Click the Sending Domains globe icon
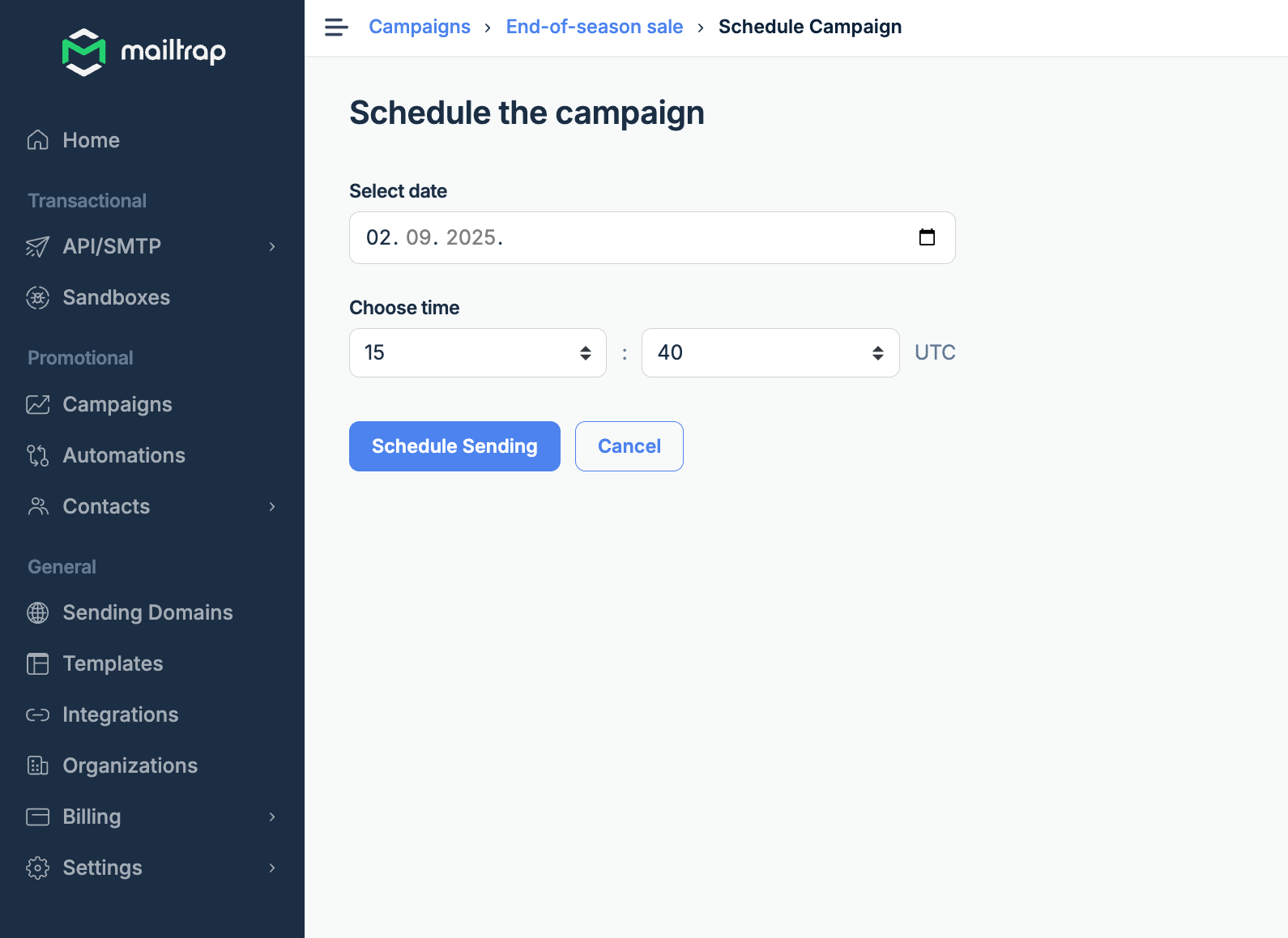 click(37, 612)
